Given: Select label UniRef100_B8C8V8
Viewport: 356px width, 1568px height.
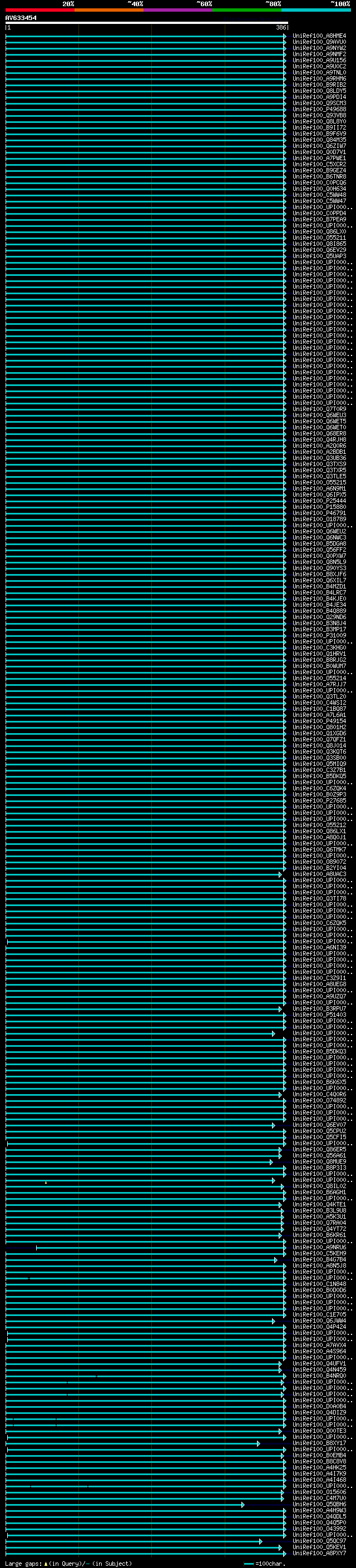Looking at the screenshot, I should click(319, 1461).
